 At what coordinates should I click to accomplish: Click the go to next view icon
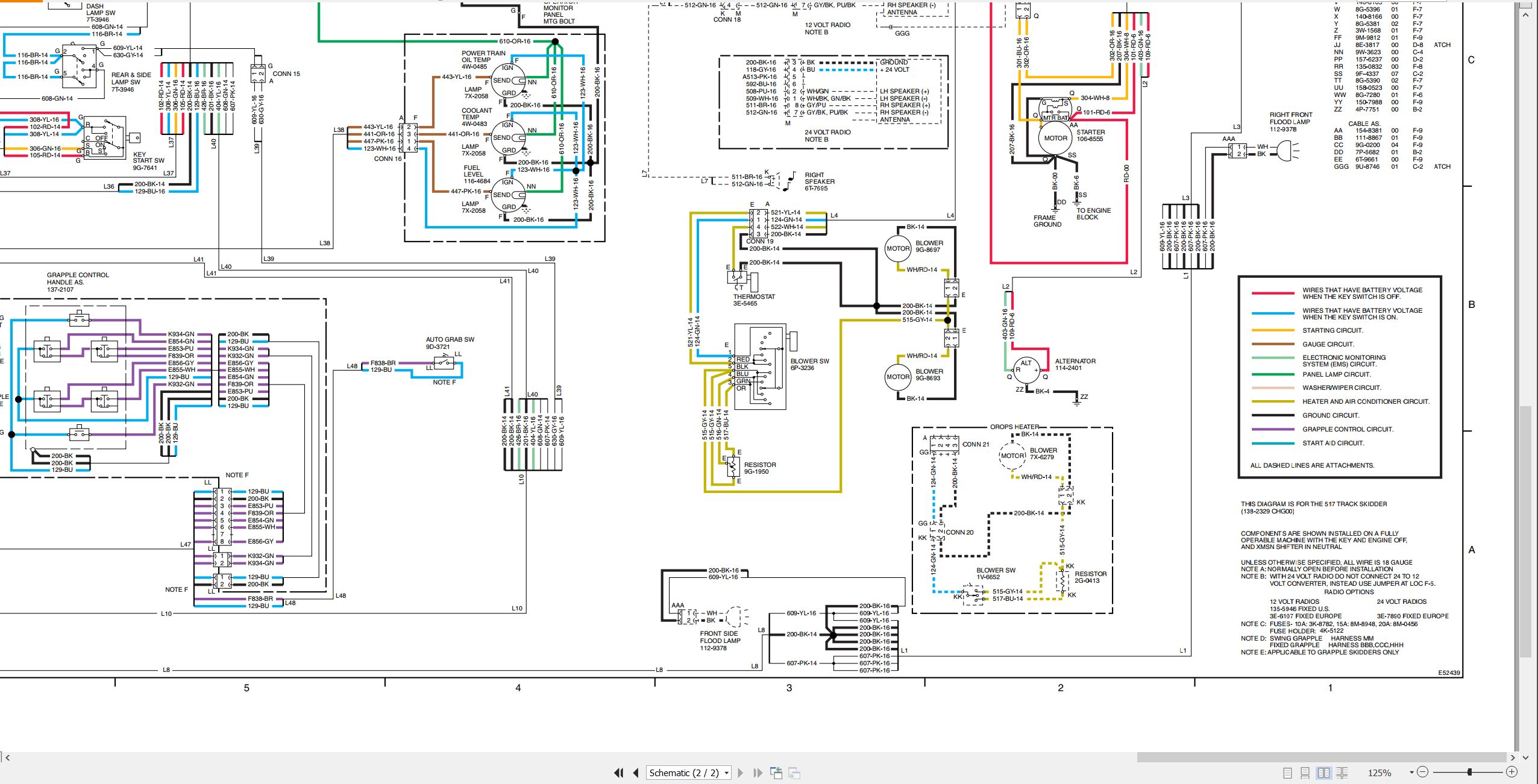794,773
